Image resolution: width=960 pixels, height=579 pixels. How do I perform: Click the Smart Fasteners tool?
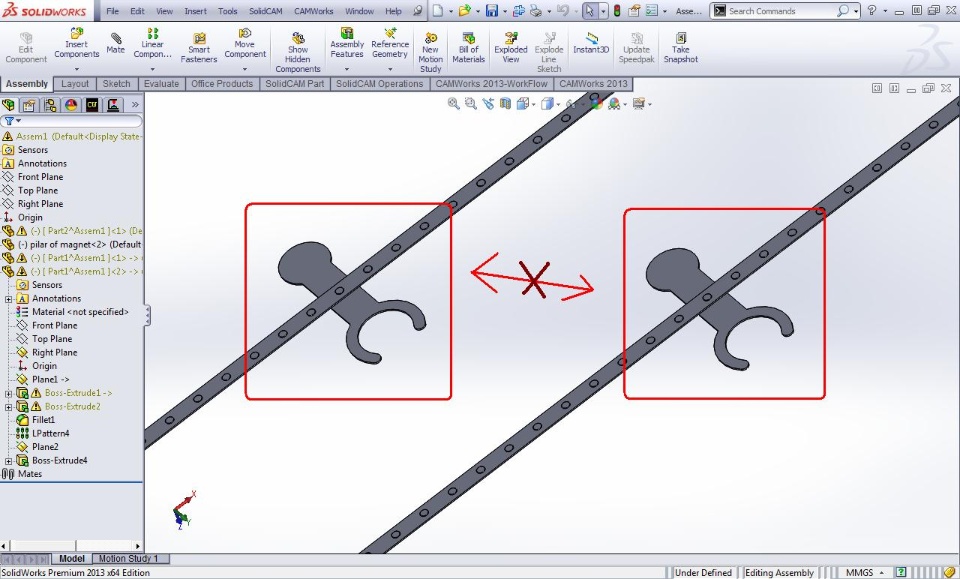click(x=198, y=48)
